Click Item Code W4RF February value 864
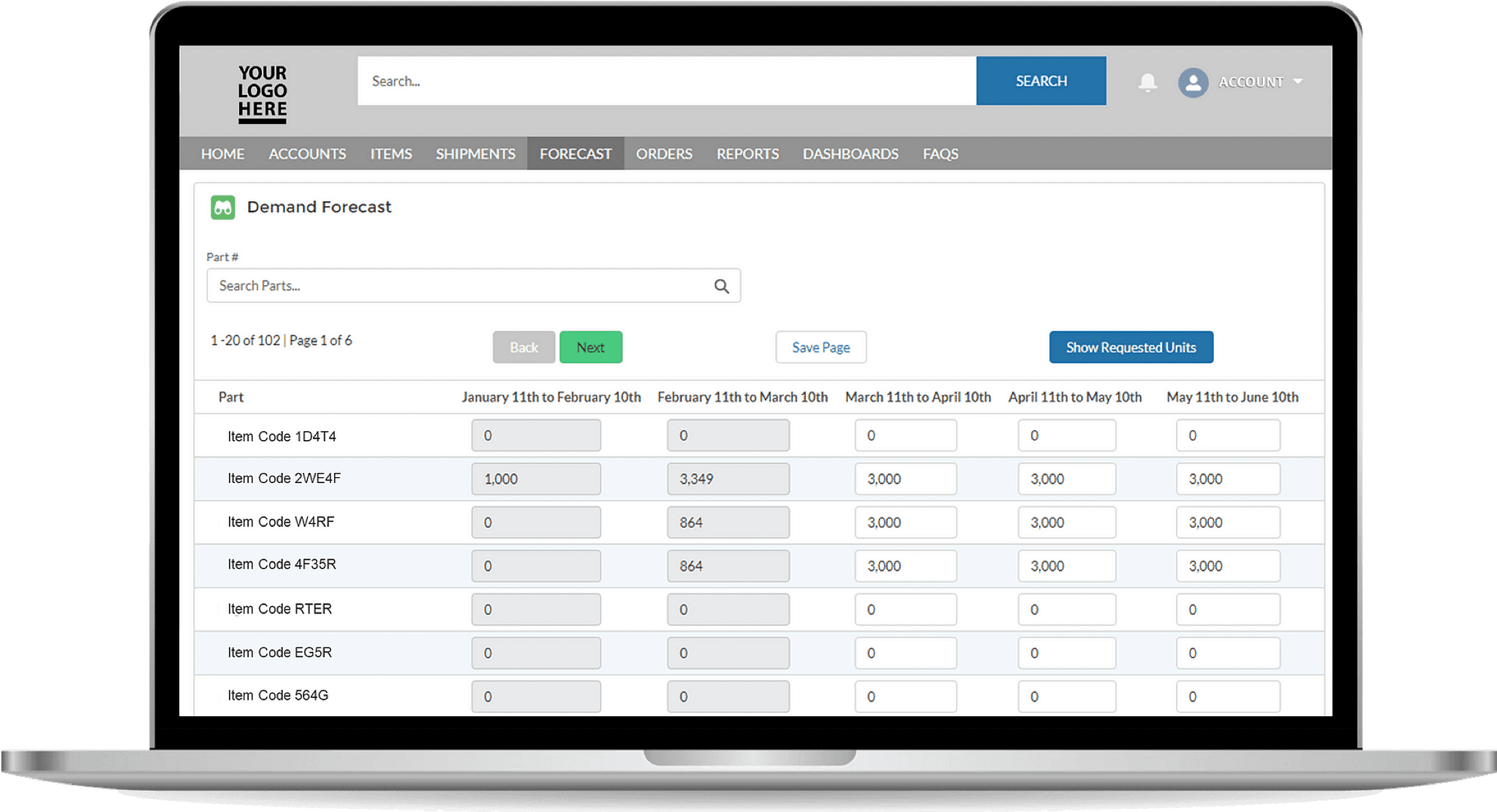 (728, 523)
